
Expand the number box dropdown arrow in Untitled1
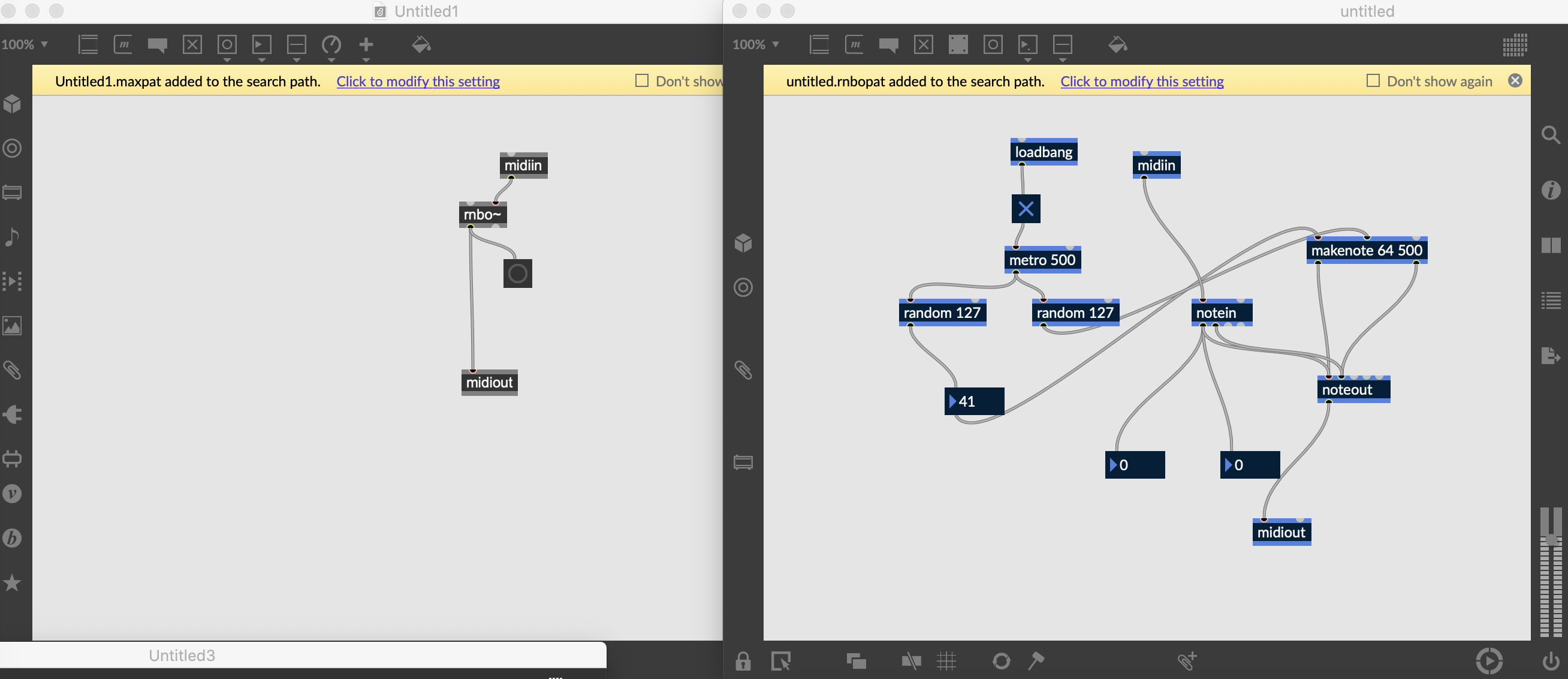(262, 61)
